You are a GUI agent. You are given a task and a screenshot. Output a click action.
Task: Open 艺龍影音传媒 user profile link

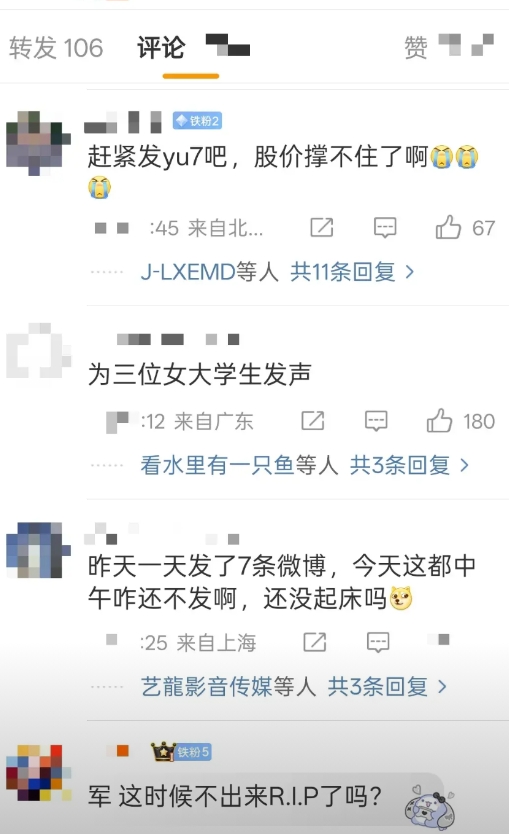click(206, 687)
